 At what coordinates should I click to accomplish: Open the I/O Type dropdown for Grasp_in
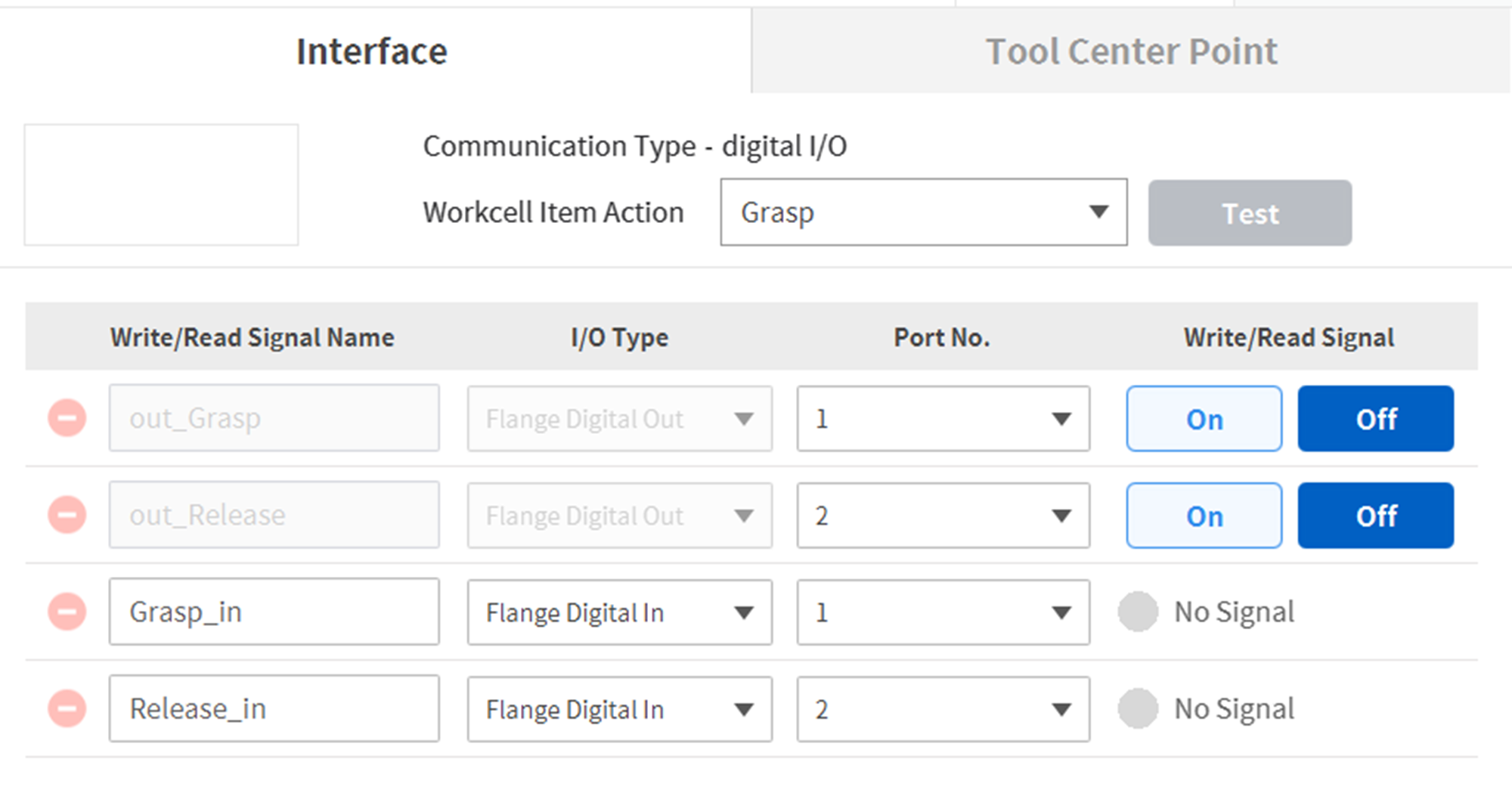pyautogui.click(x=619, y=612)
